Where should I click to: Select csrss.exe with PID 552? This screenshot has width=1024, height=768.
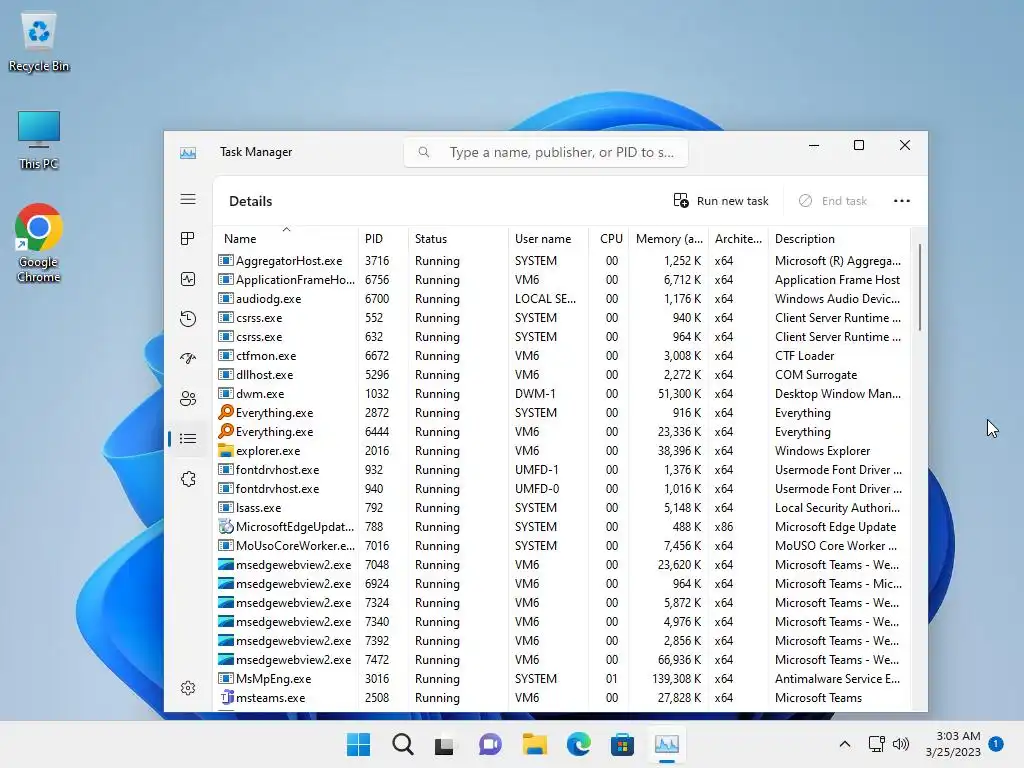coord(562,317)
